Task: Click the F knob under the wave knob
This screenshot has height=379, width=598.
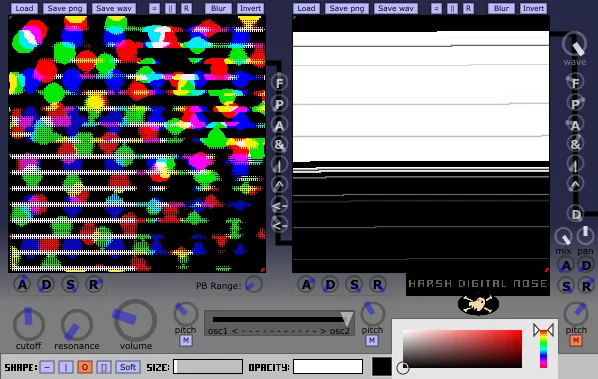Action: [575, 82]
